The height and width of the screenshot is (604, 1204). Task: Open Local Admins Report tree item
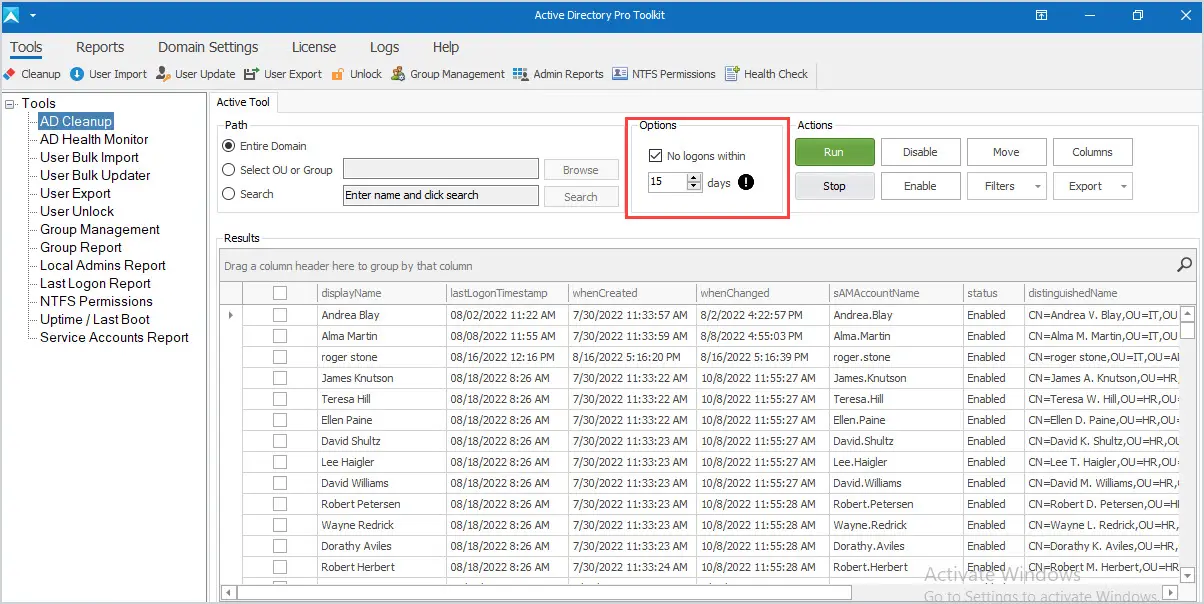[103, 266]
